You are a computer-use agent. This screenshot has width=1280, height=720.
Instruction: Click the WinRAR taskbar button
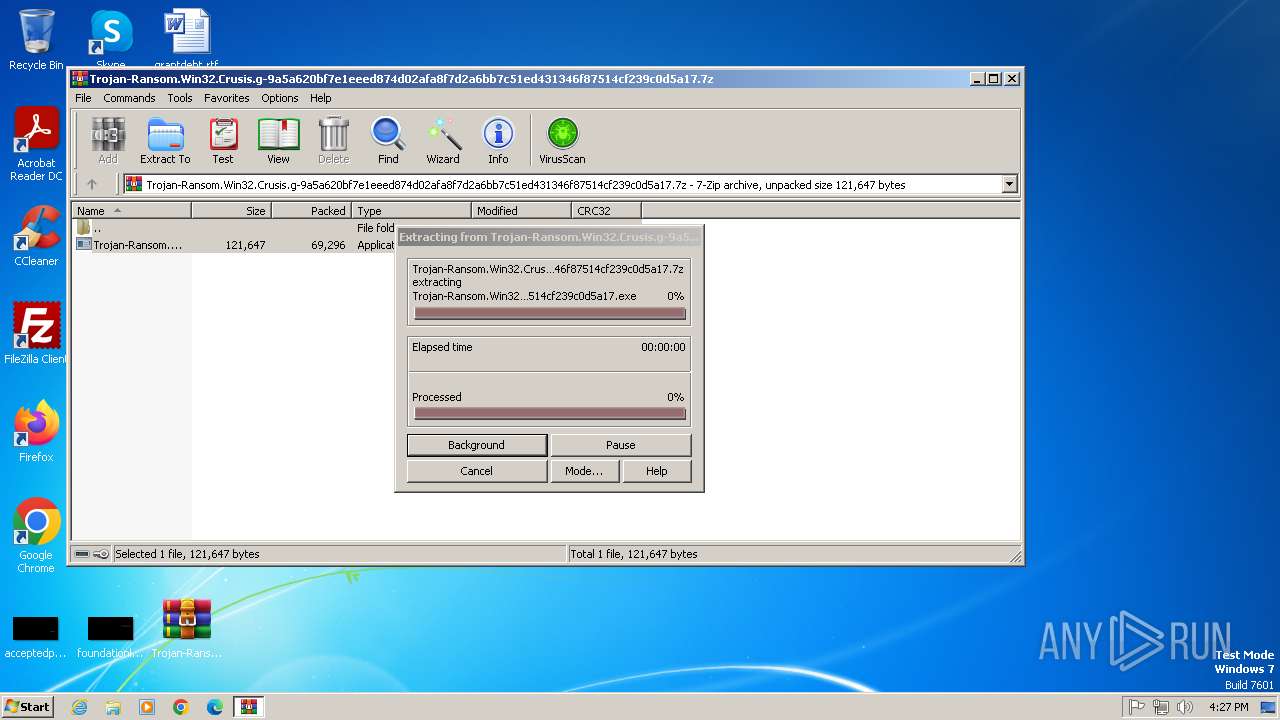(248, 707)
